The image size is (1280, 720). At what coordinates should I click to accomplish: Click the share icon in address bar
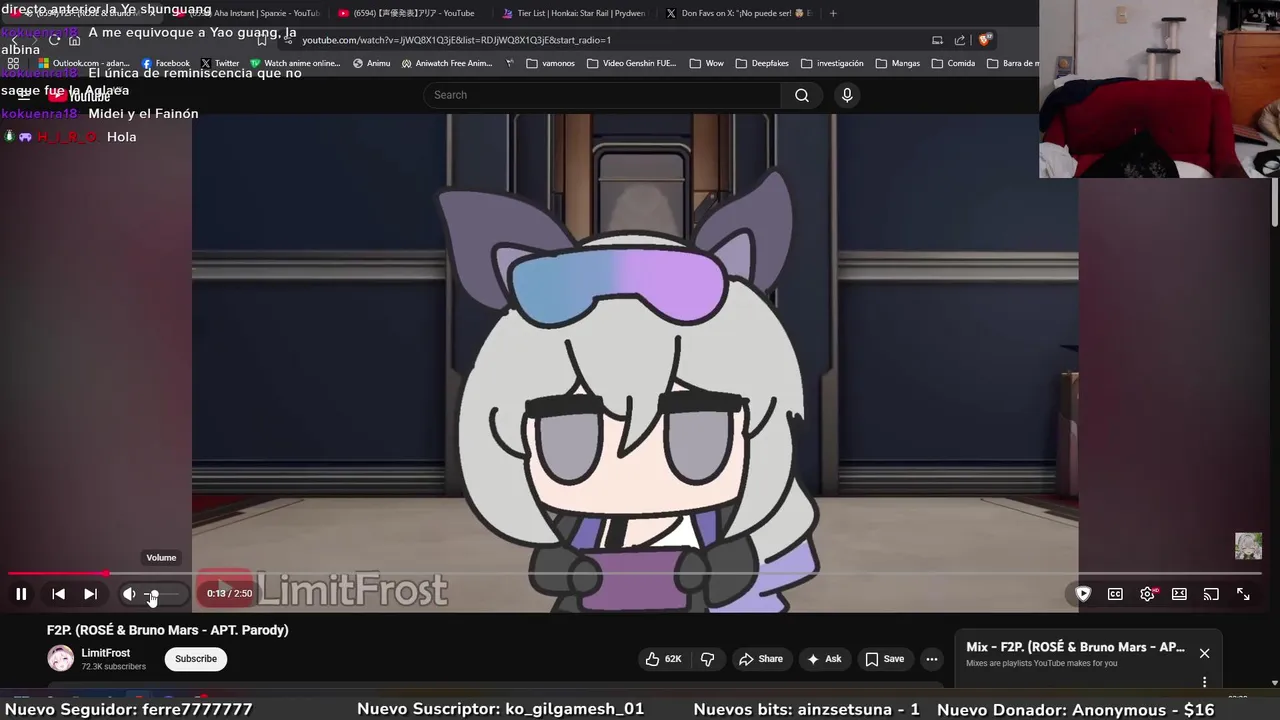[960, 40]
